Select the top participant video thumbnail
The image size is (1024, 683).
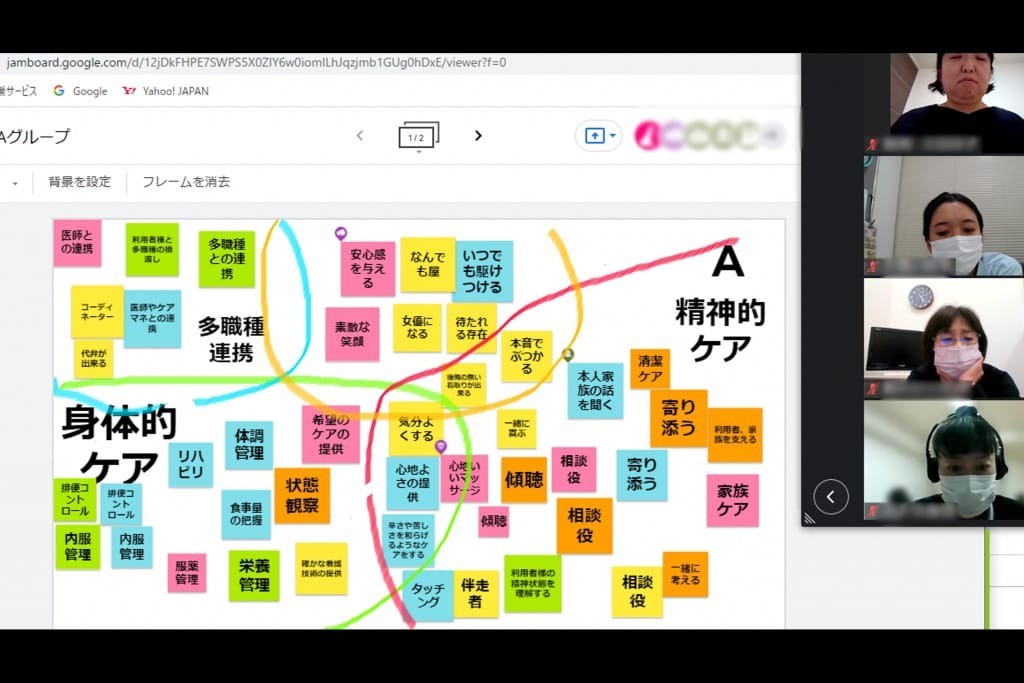click(943, 103)
